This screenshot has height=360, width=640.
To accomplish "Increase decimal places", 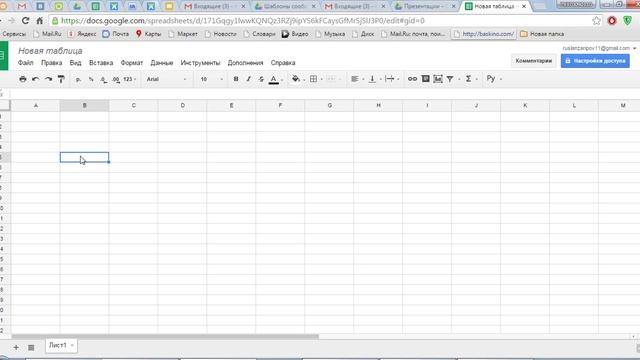I will (116, 79).
